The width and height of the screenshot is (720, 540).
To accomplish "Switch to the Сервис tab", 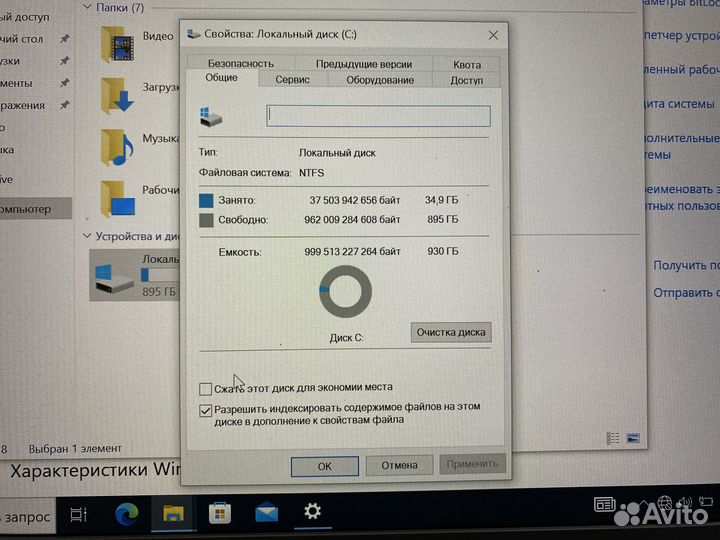I will 292,79.
